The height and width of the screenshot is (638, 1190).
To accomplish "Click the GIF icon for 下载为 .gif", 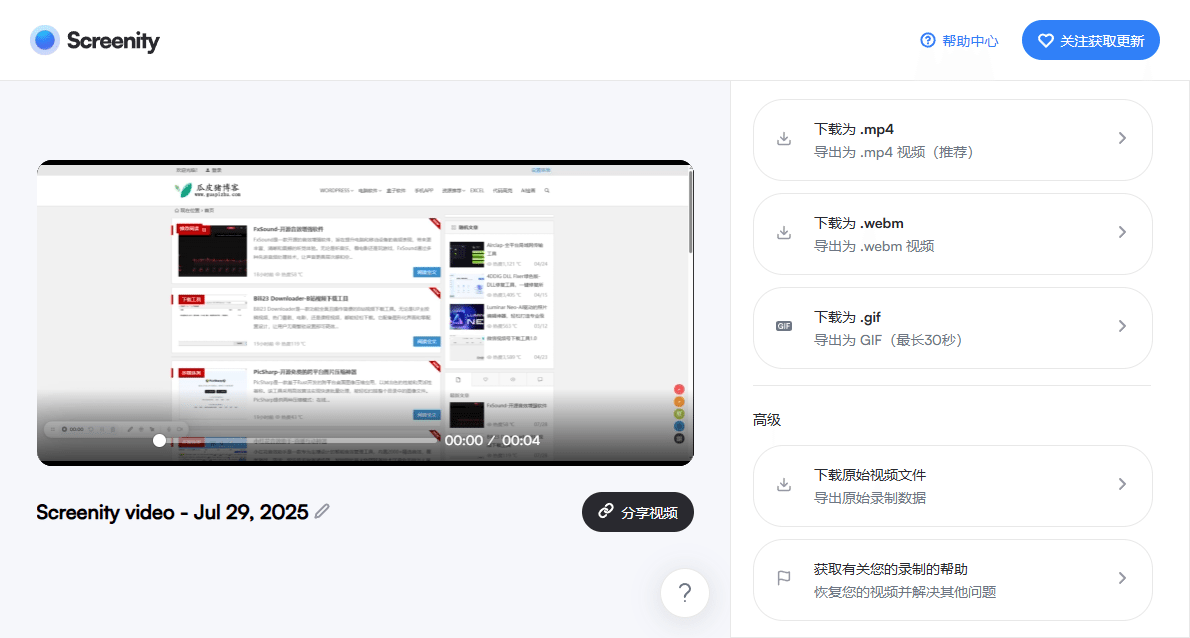I will 784,326.
